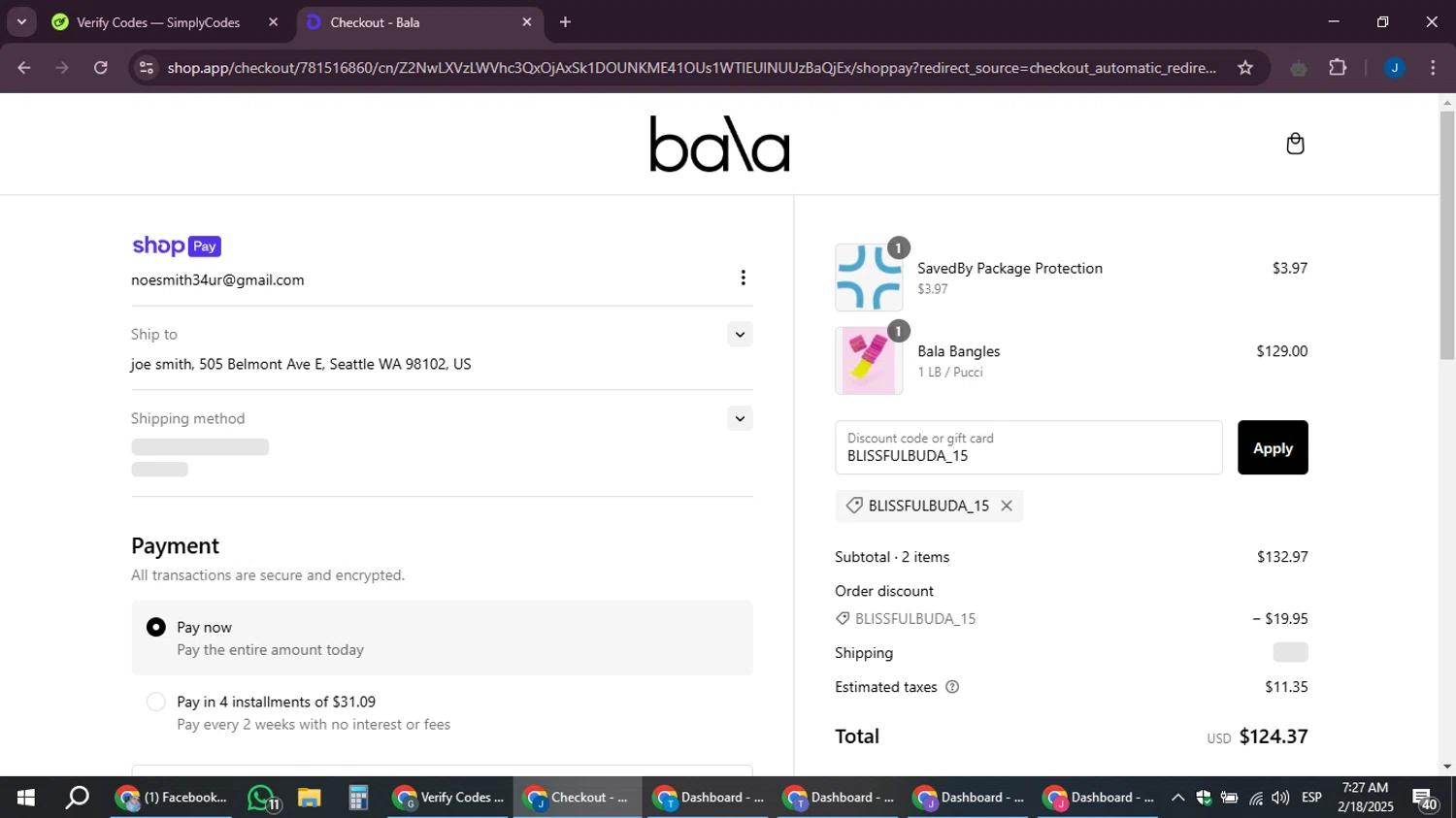Open the volume control in system tray
This screenshot has width=1456, height=818.
(1280, 798)
